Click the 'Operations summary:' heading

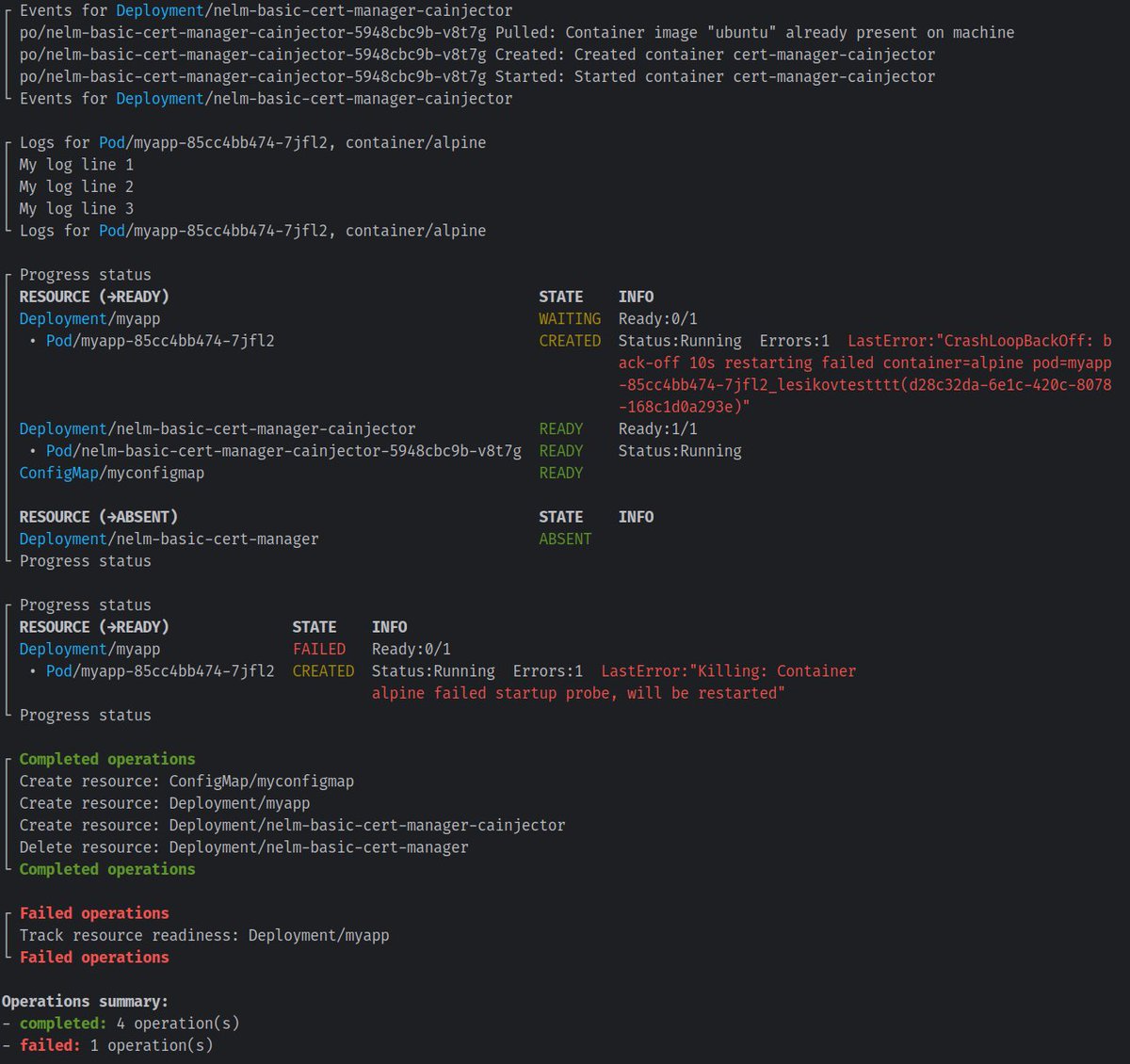(85, 1001)
